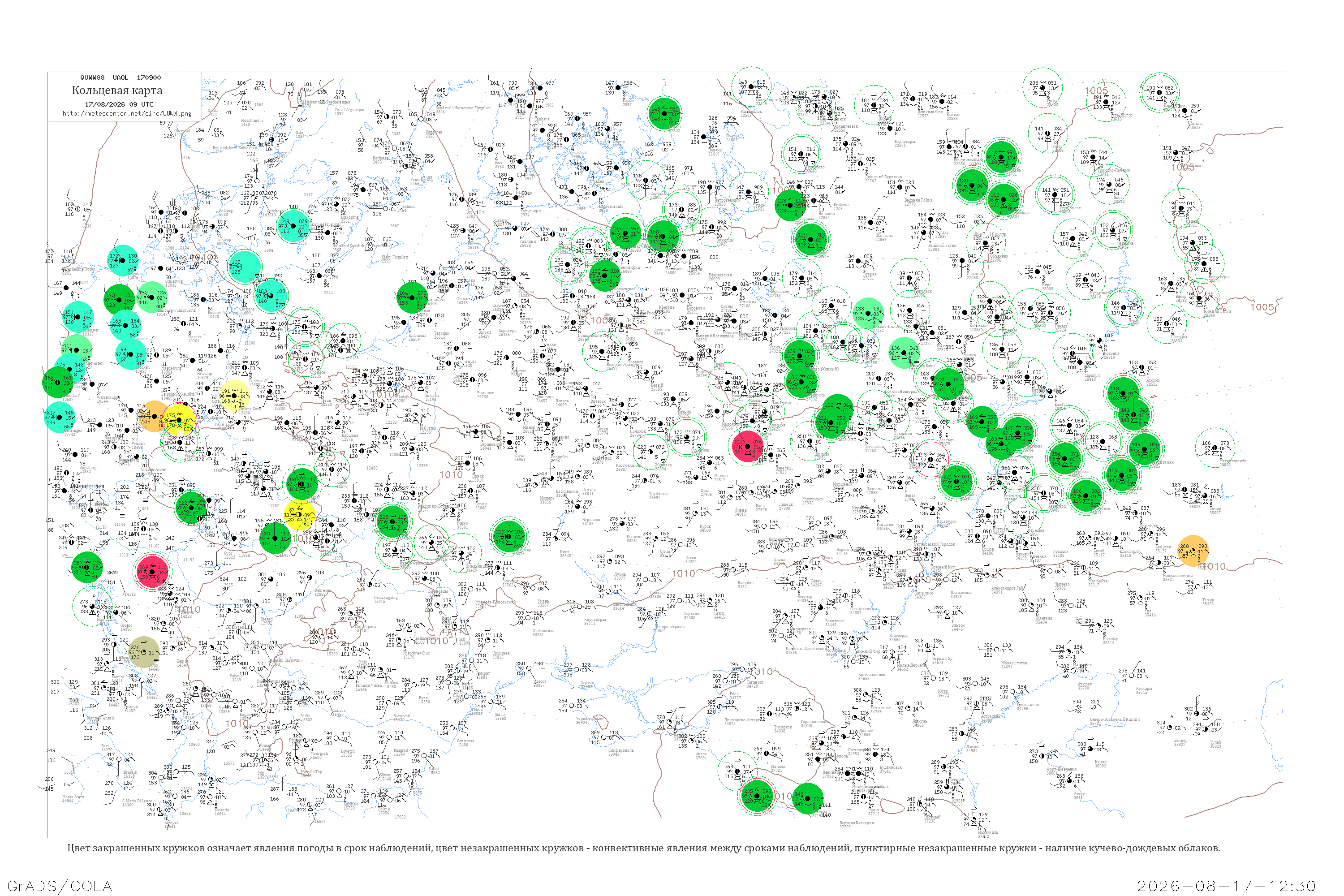Click the map title "Кольцевая карта"
Viewport: 1344px width, 896px height.
coord(117,90)
